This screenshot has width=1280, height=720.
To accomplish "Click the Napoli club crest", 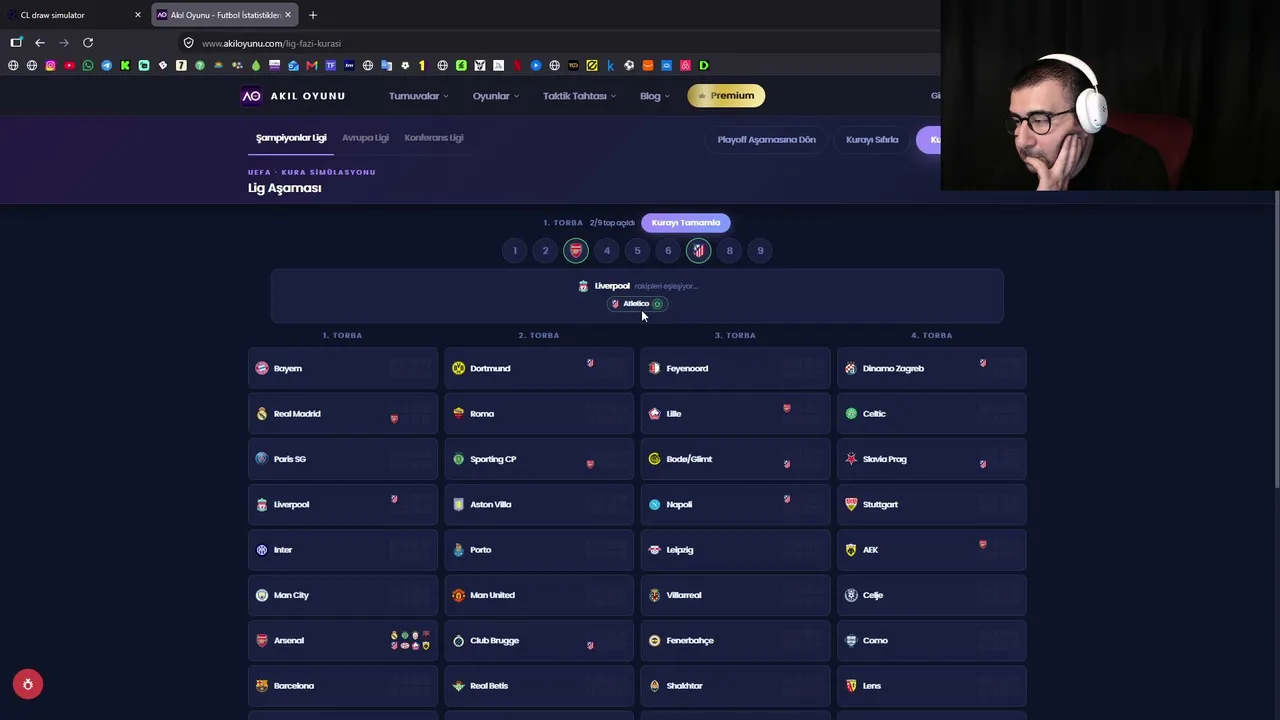I will click(x=655, y=505).
